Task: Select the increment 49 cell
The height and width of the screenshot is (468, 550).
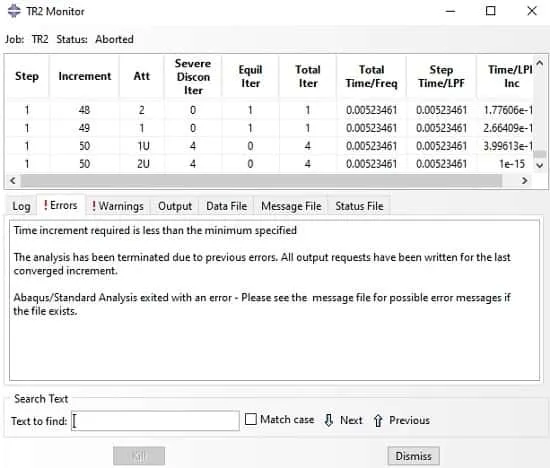Action: (84, 128)
